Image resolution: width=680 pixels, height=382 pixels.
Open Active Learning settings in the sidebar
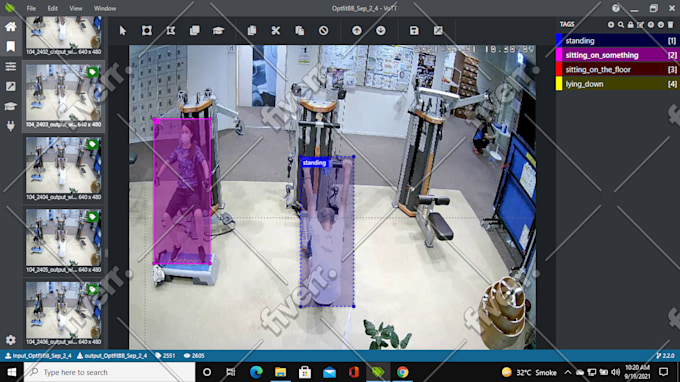[x=10, y=106]
